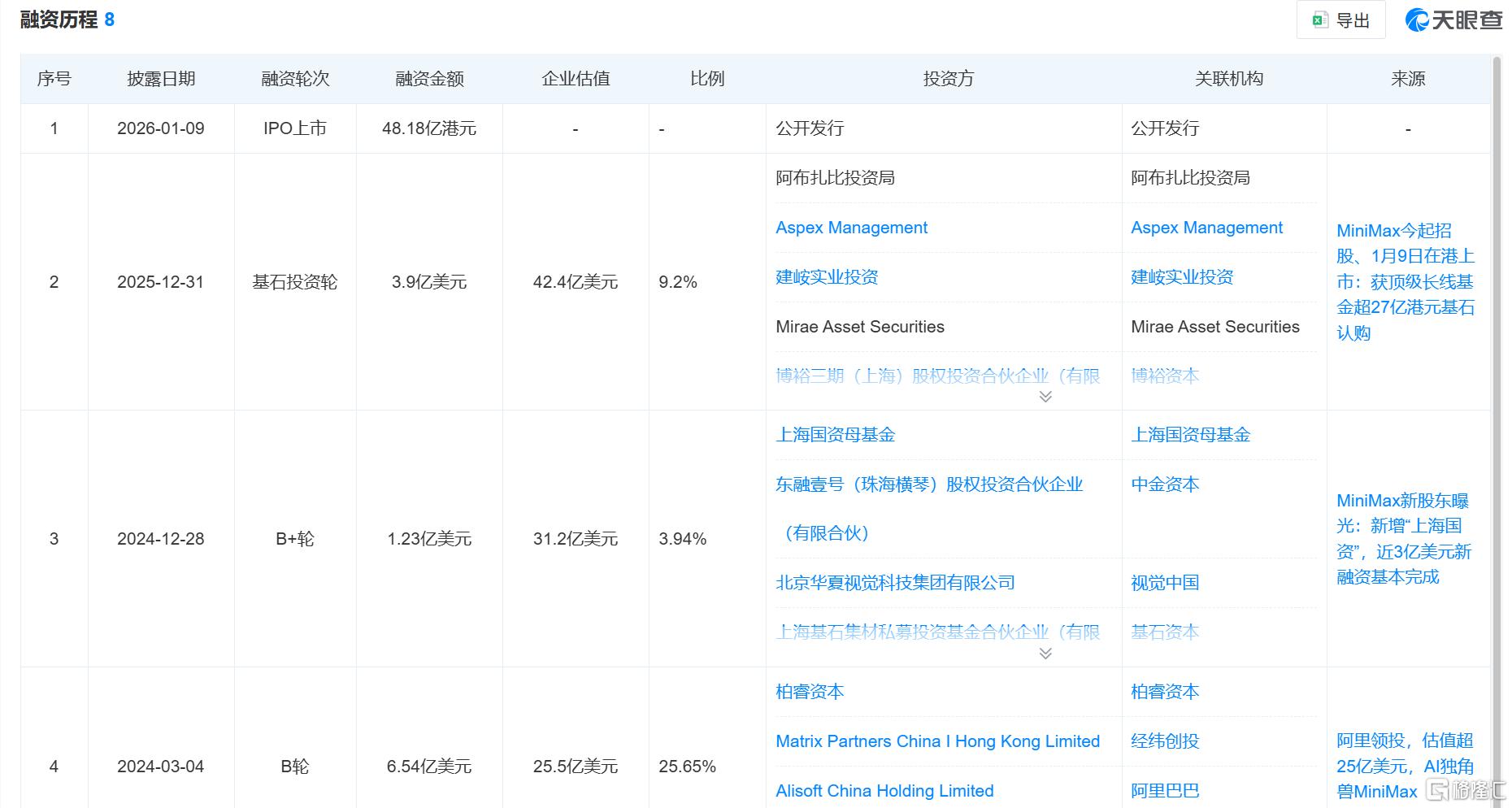Open 建峻实业投资 in the 关联机构 column

click(1182, 277)
